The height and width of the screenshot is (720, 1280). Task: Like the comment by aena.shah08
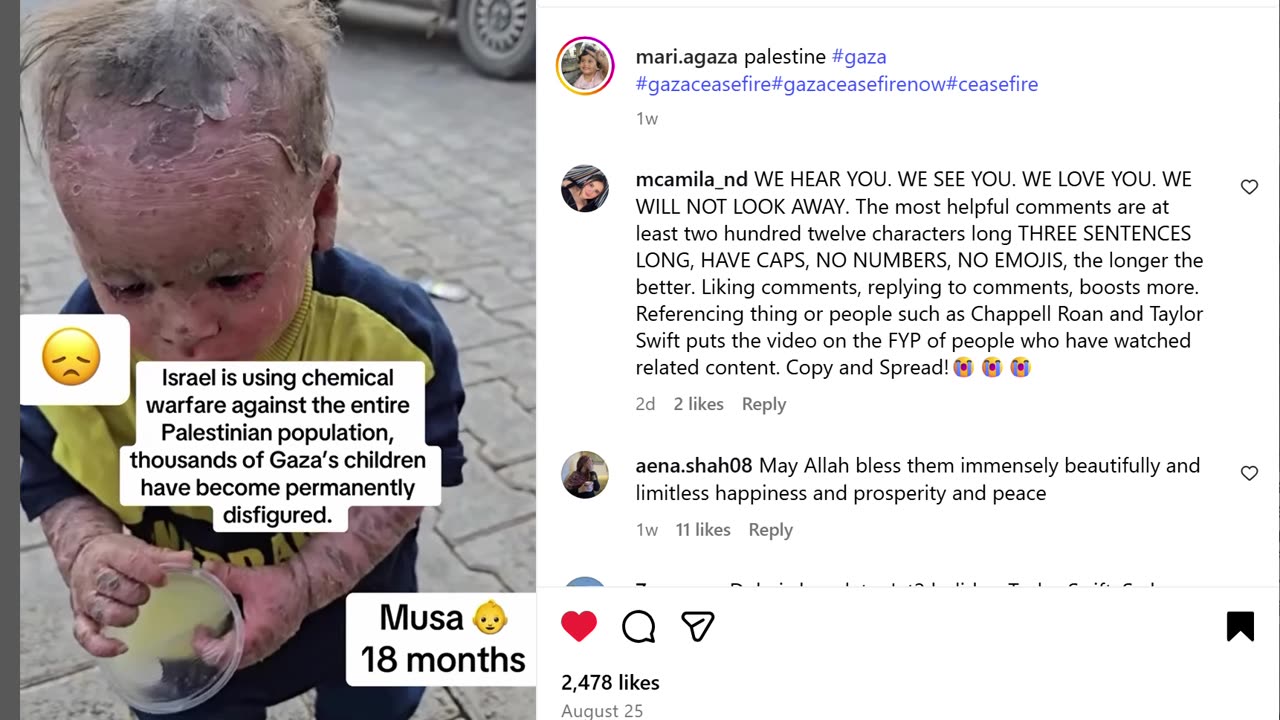1249,473
